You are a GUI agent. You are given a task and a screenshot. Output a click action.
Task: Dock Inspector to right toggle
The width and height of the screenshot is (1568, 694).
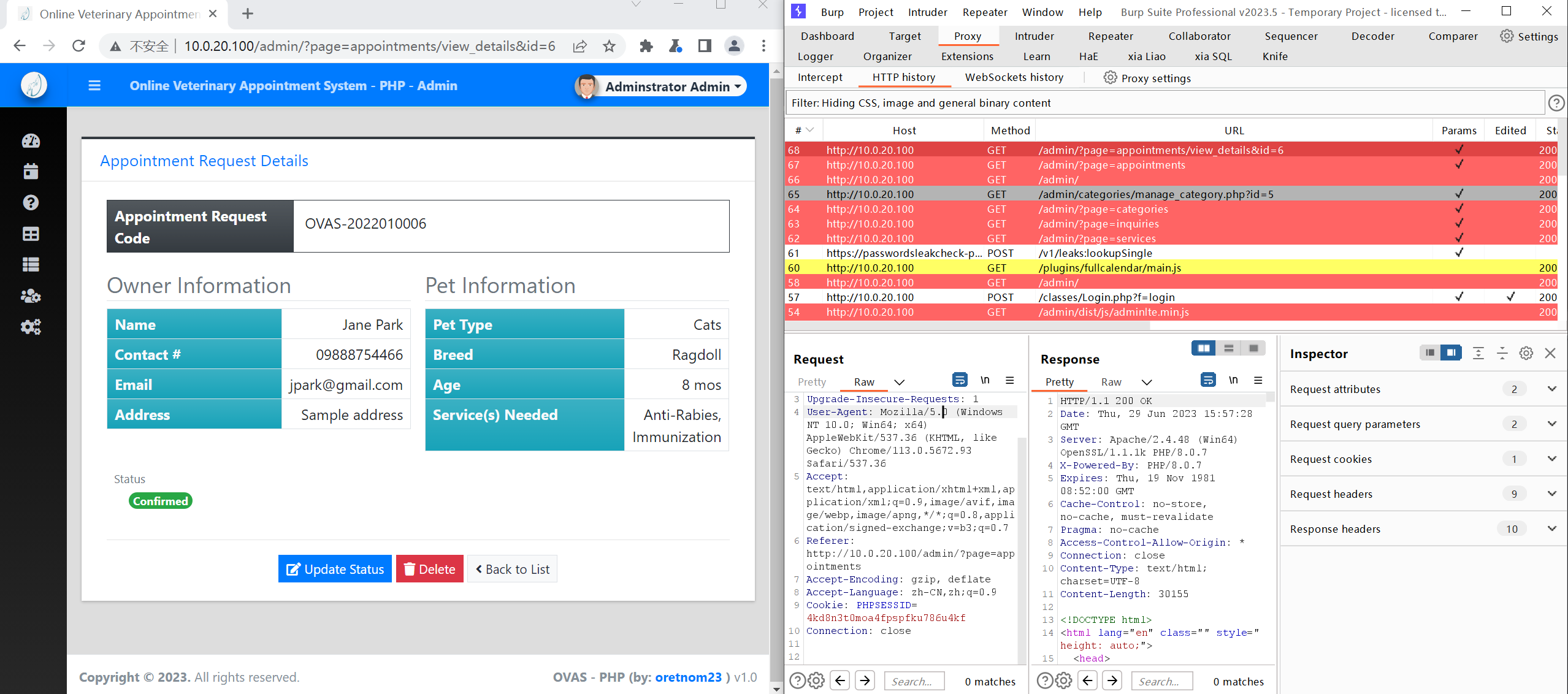1451,353
